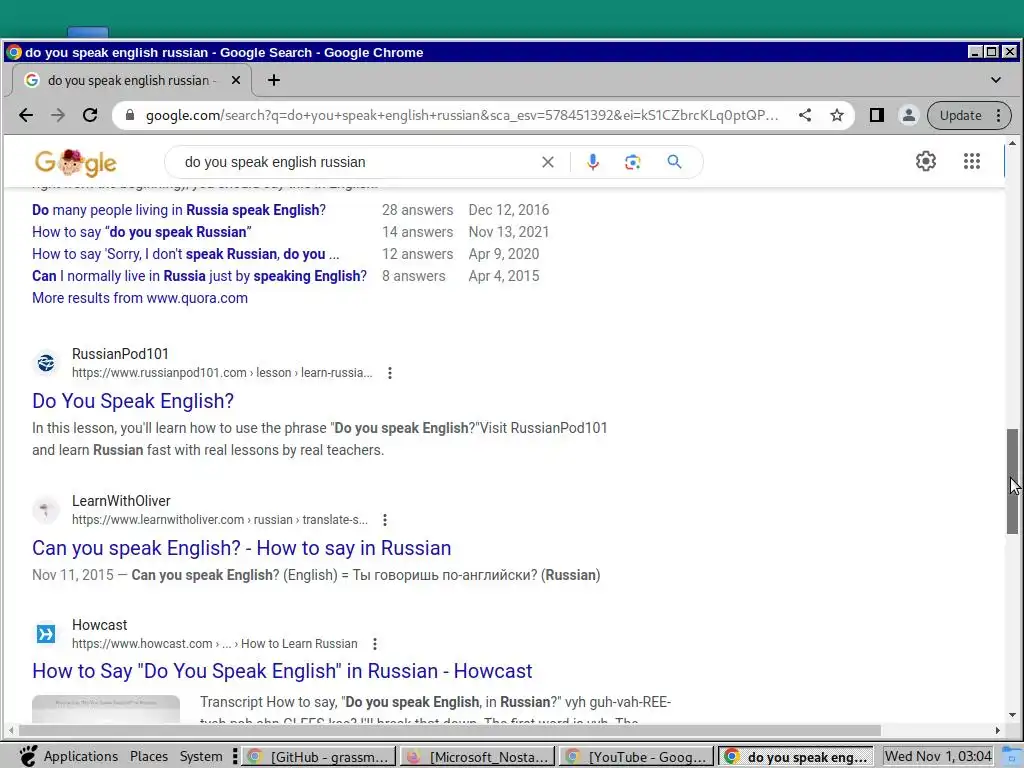Click the learnwitholiver.com URL breadcrumb
Viewport: 1024px width, 768px height.
click(x=220, y=520)
